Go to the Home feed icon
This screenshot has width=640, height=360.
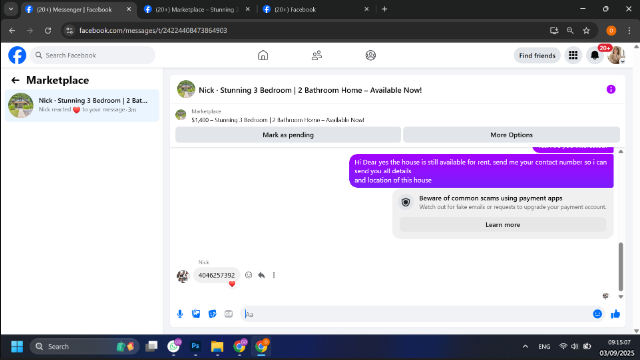263,55
